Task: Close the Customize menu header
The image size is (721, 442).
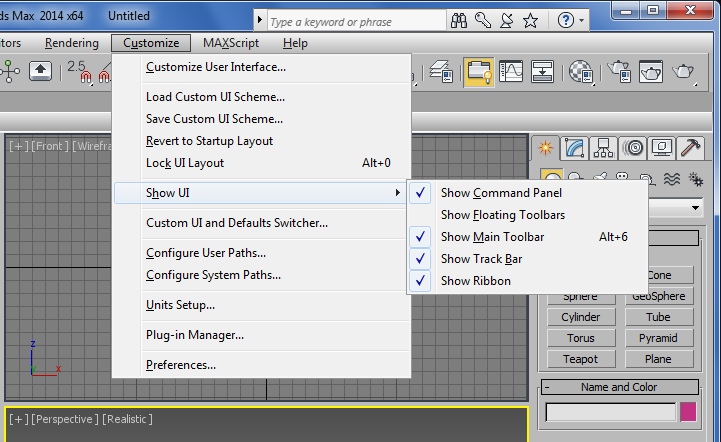Action: (151, 43)
